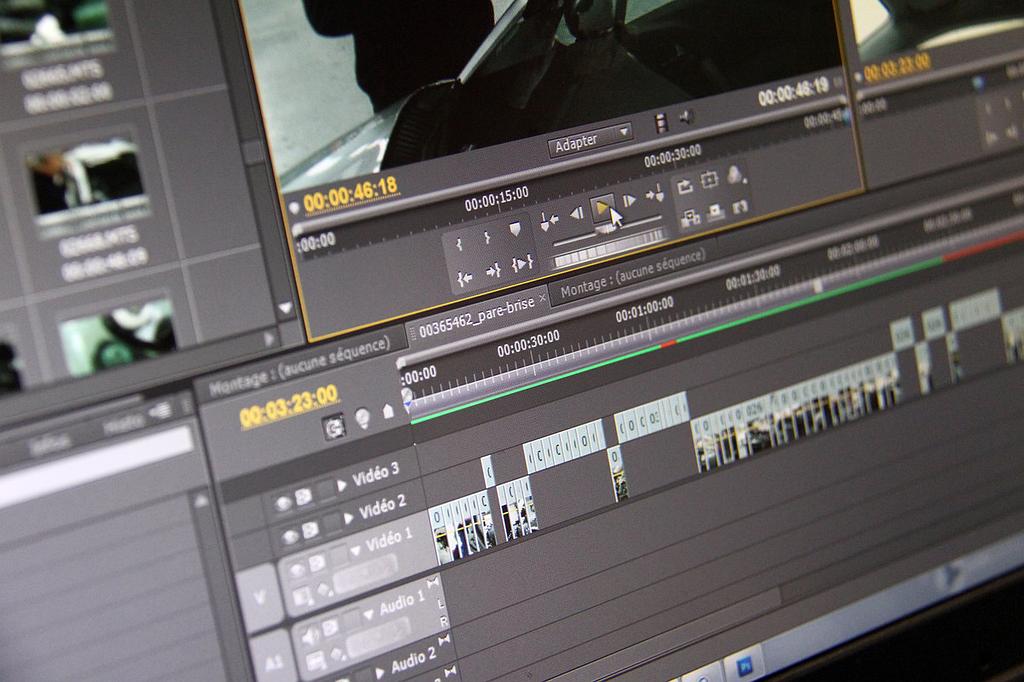1024x682 pixels.
Task: Click the Play In to Out icon
Action: pyautogui.click(x=521, y=264)
